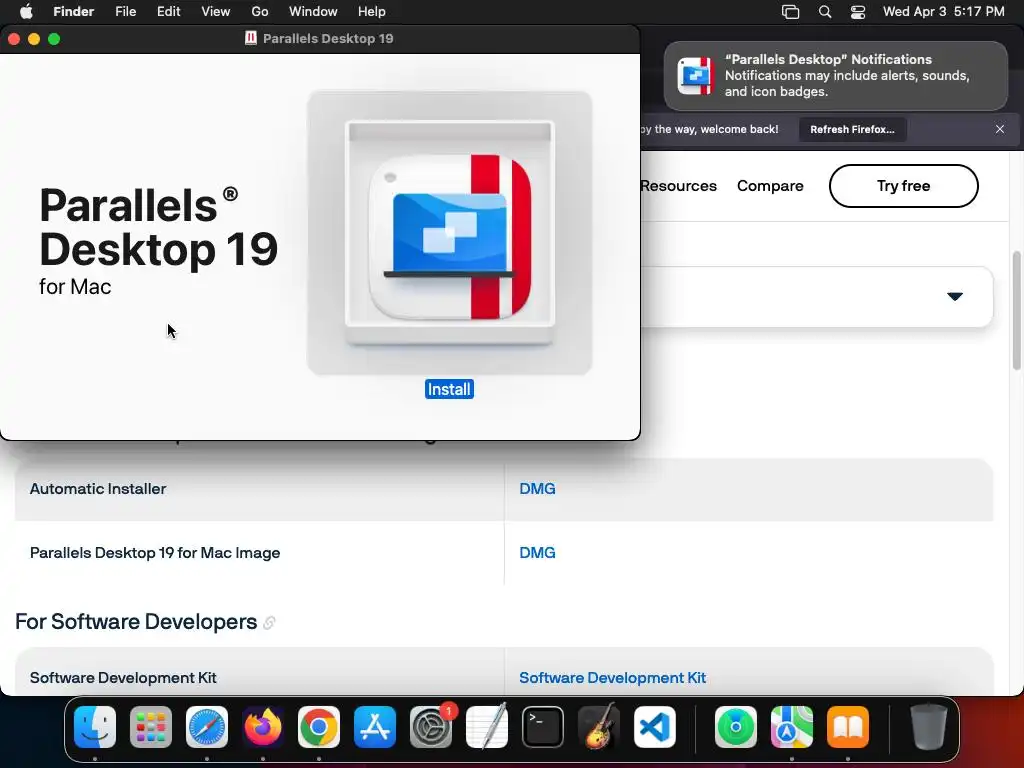The height and width of the screenshot is (768, 1024).
Task: Open Find My from the Dock
Action: (736, 727)
